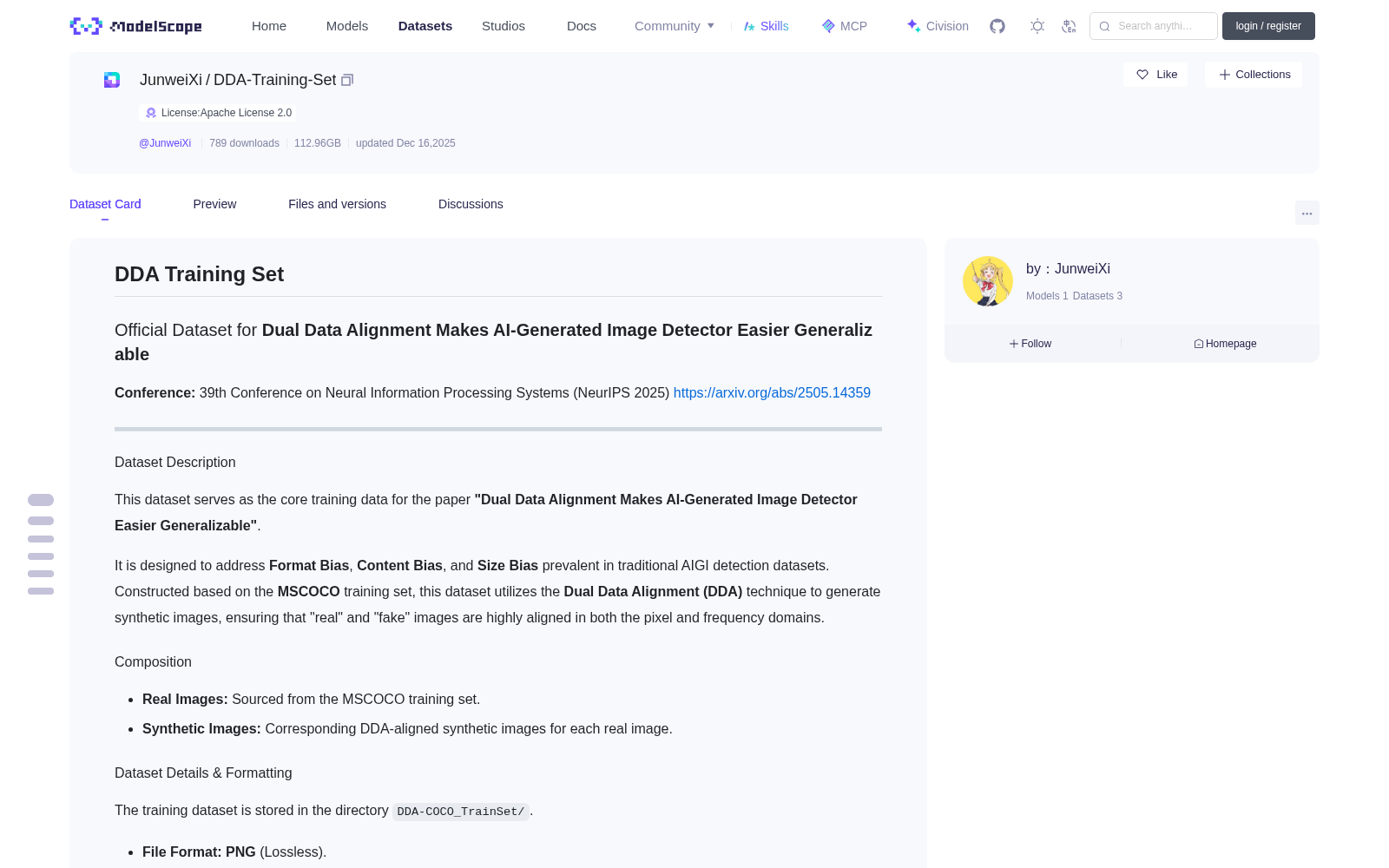
Task: Jump to second outline section marker
Action: point(41,521)
